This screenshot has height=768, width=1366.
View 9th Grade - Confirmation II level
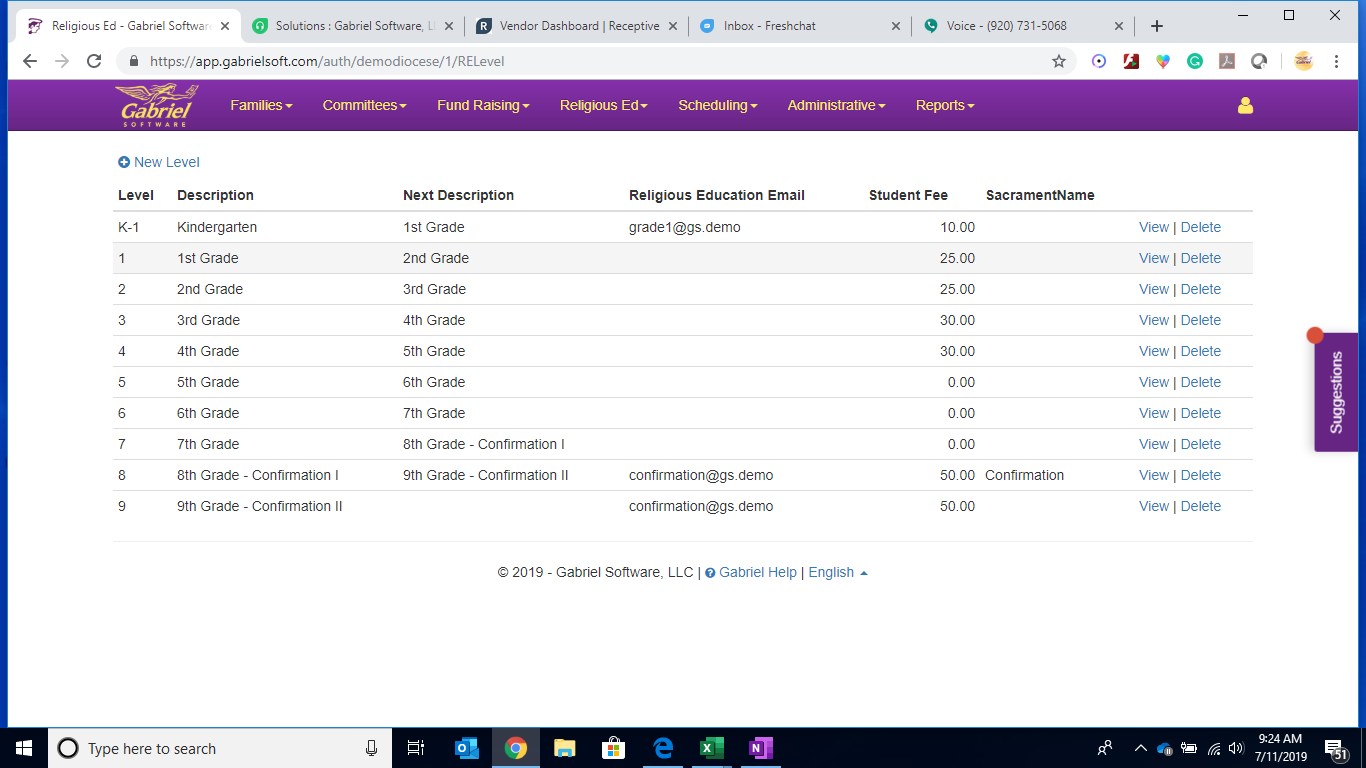[x=1153, y=506]
